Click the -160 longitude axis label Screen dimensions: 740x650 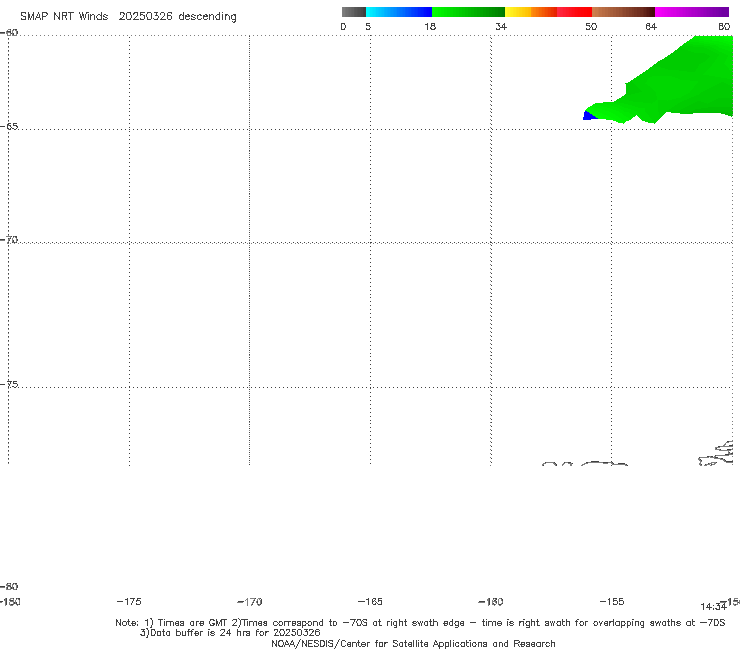[491, 601]
